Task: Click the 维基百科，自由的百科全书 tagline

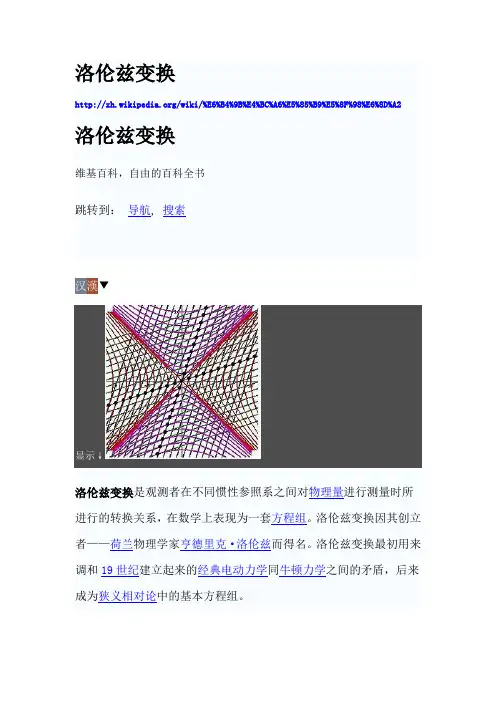Action: tap(140, 173)
